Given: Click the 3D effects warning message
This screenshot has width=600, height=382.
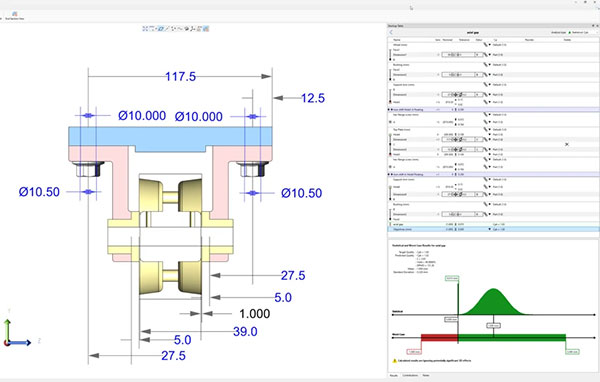Looking at the screenshot, I should tap(434, 361).
